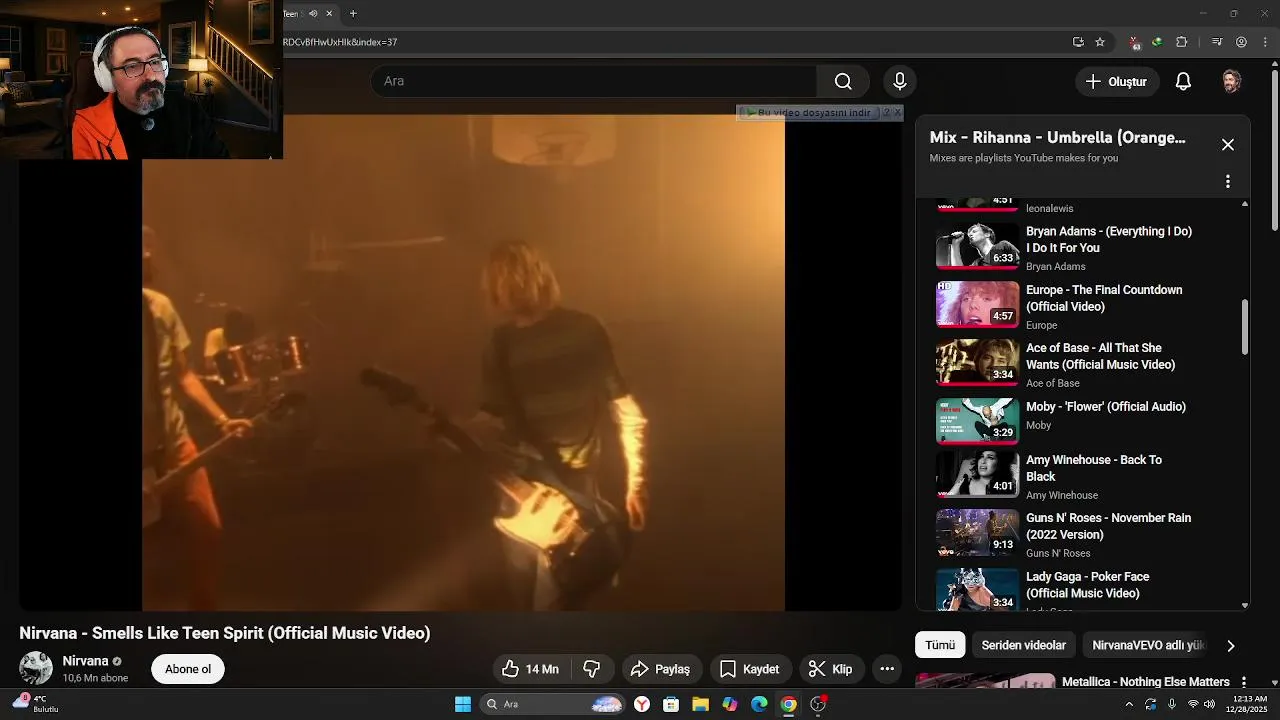1280x720 pixels.
Task: Open more actions ellipsis under the video
Action: click(x=887, y=669)
